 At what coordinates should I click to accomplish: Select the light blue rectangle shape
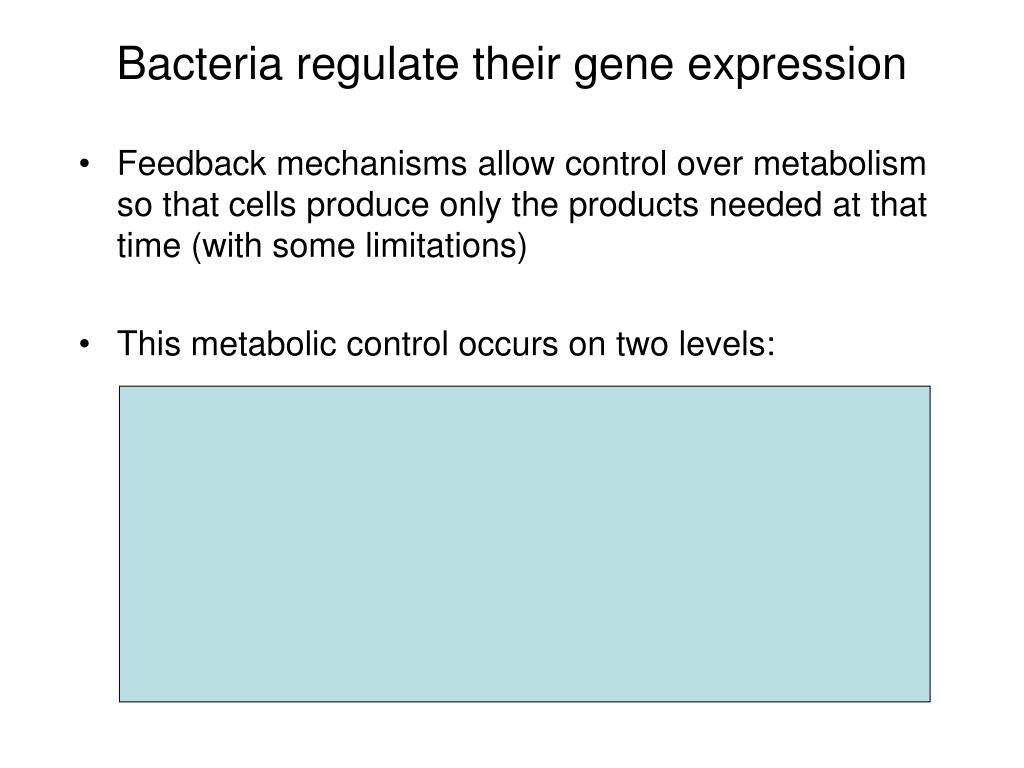524,543
